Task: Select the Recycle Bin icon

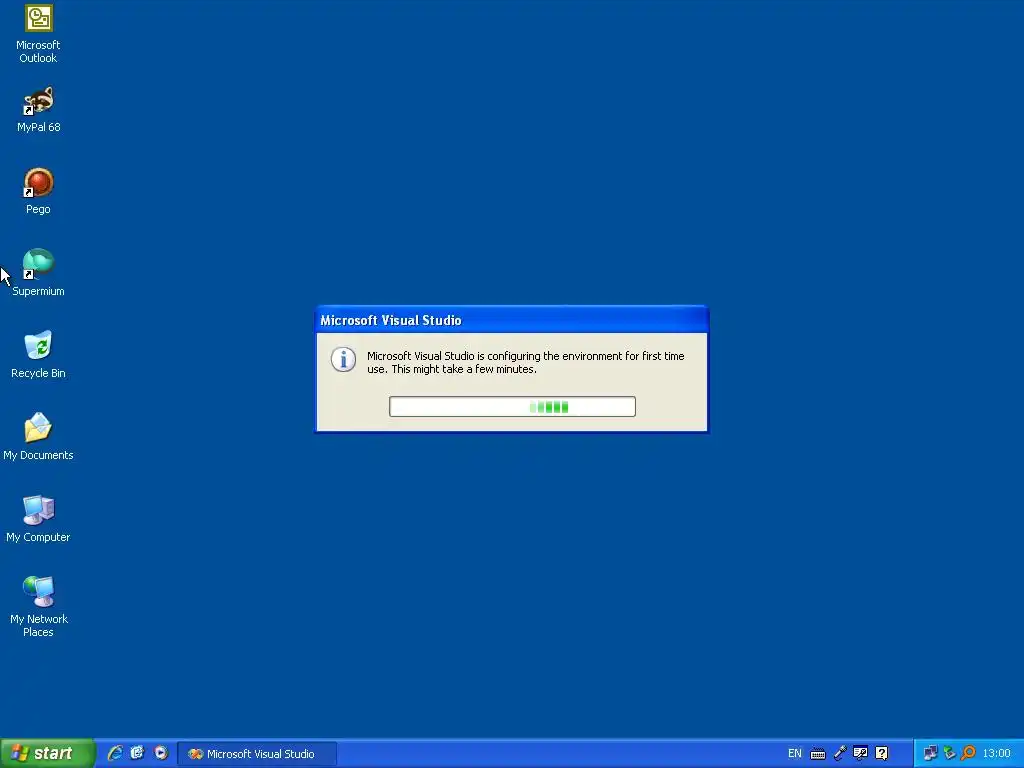Action: point(38,355)
